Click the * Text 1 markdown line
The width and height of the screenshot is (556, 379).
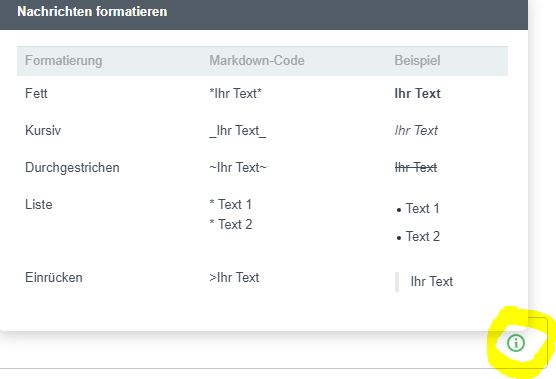coord(230,205)
